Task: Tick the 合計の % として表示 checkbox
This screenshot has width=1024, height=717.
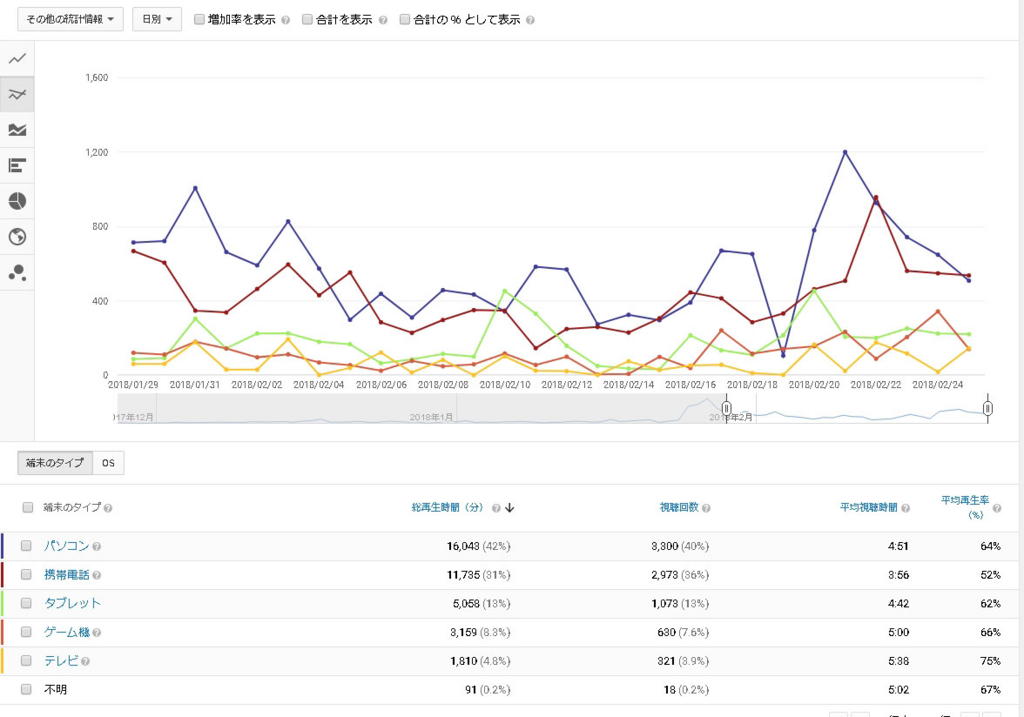Action: [x=405, y=20]
